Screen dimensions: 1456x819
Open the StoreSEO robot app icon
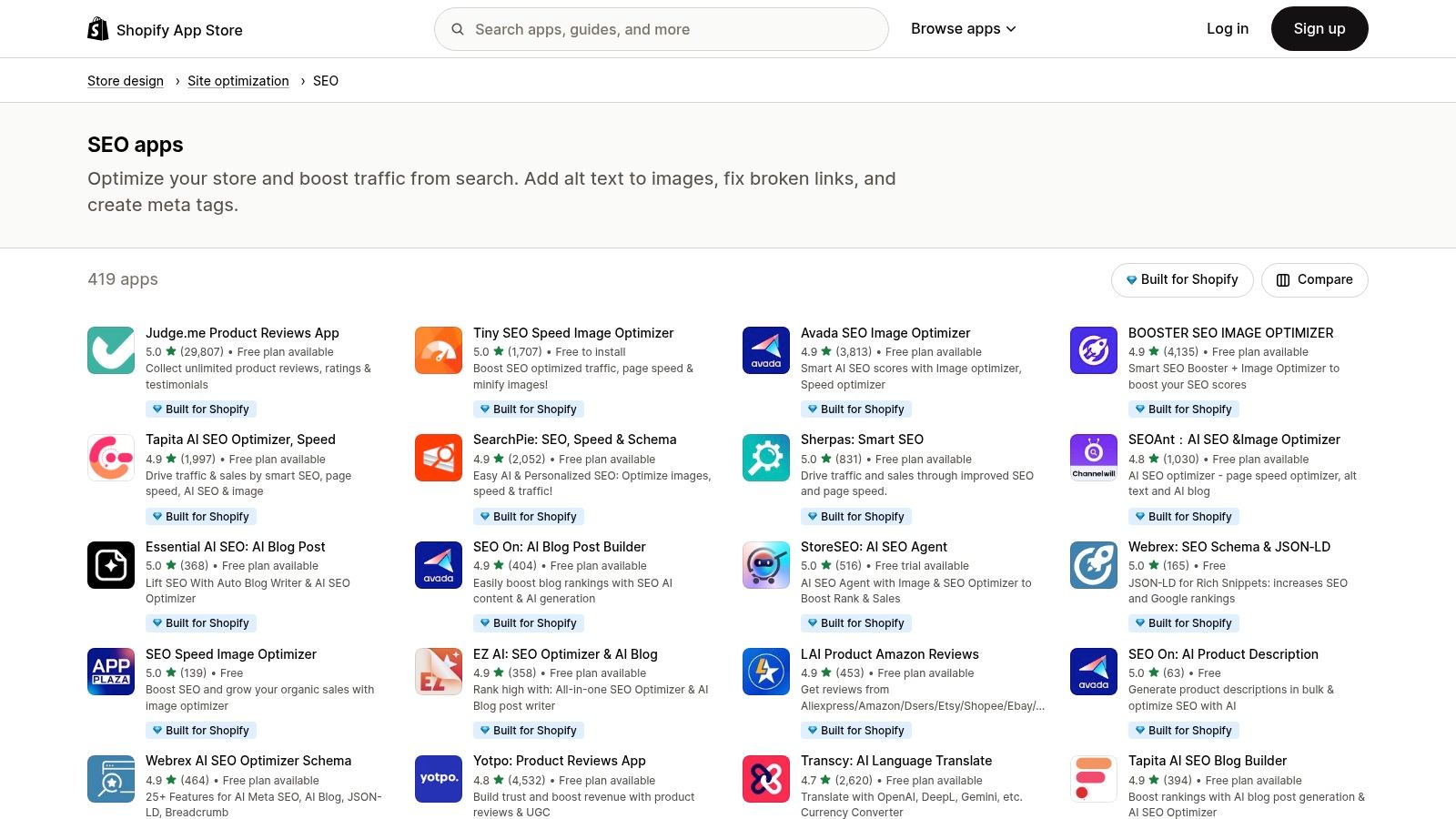766,564
